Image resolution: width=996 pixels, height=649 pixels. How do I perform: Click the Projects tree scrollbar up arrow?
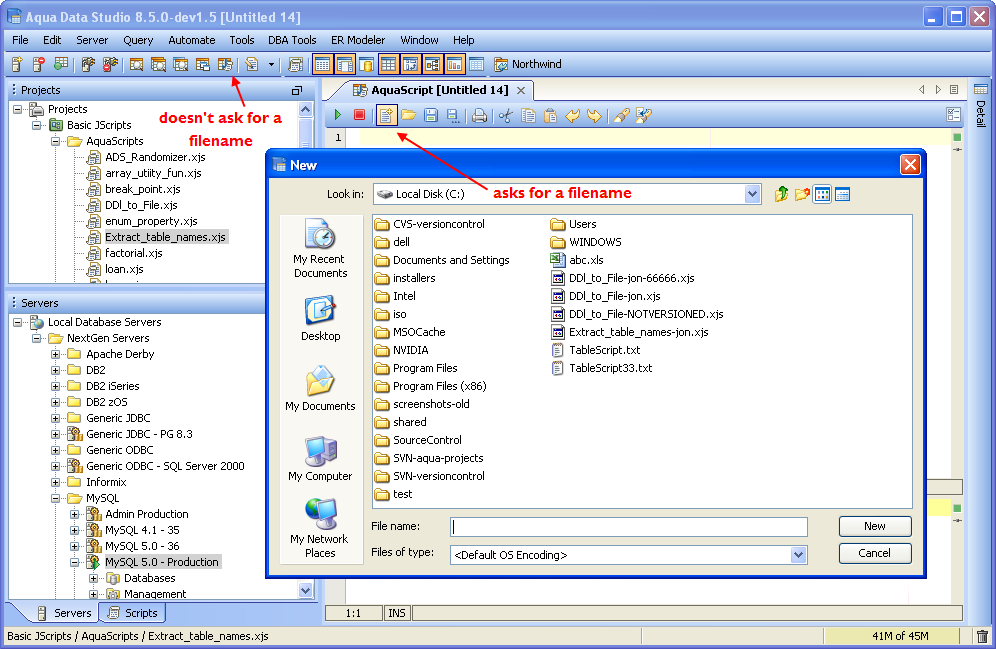[x=306, y=109]
